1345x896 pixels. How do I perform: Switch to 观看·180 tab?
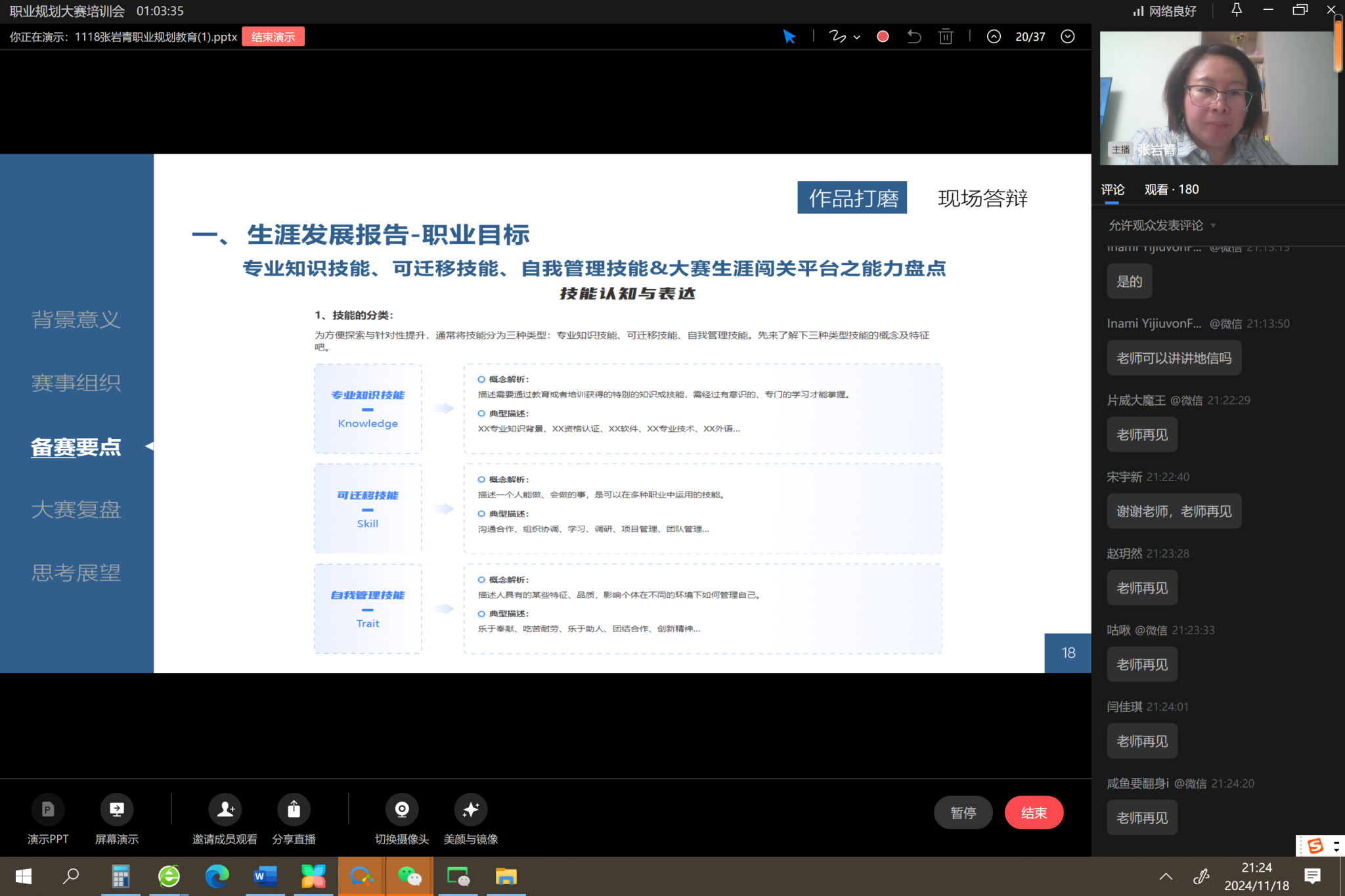click(x=1171, y=190)
